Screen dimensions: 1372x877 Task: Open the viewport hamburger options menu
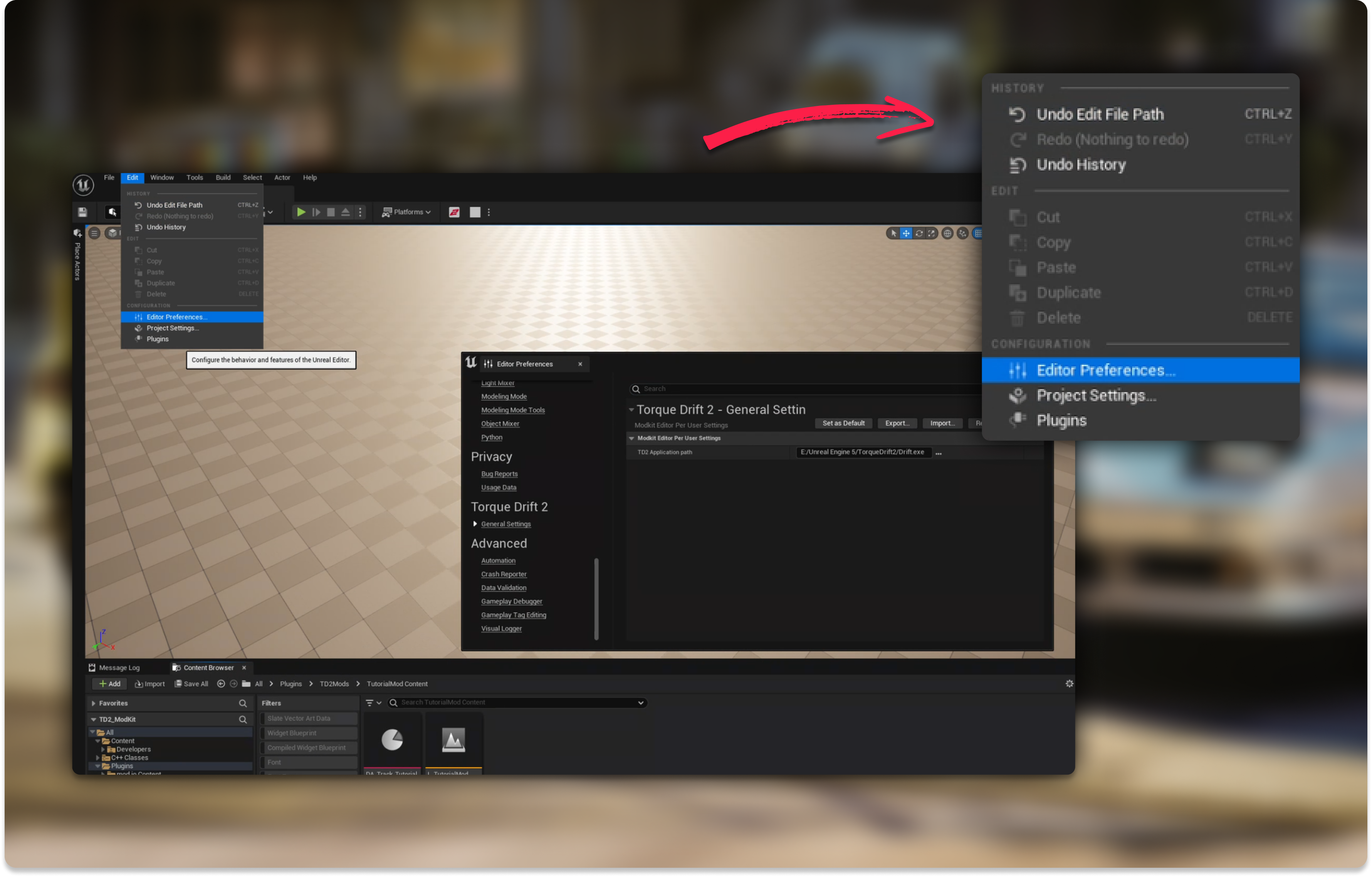(94, 233)
